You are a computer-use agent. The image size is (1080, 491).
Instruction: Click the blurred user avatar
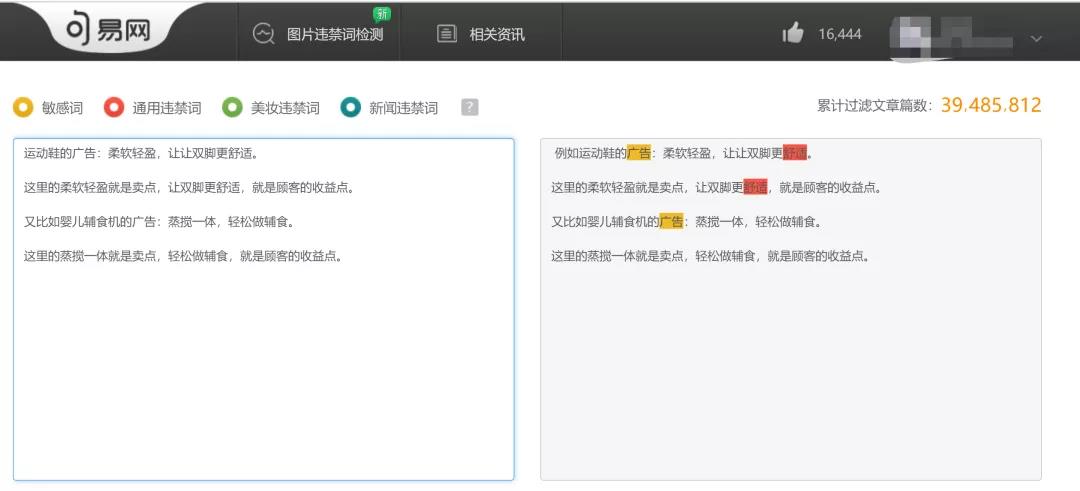(913, 36)
